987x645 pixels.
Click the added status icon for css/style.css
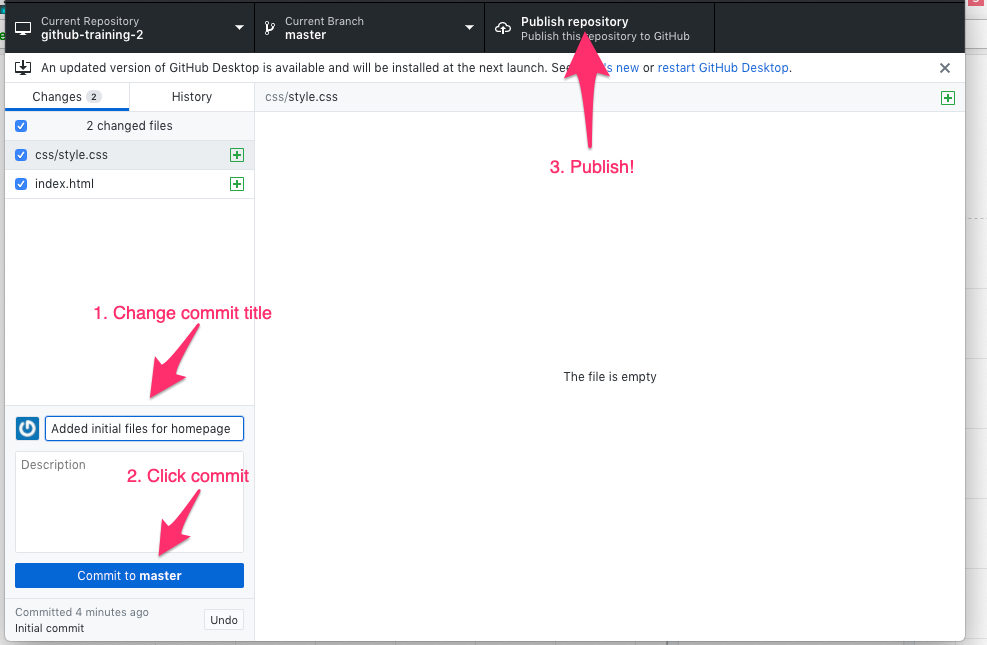coord(237,155)
